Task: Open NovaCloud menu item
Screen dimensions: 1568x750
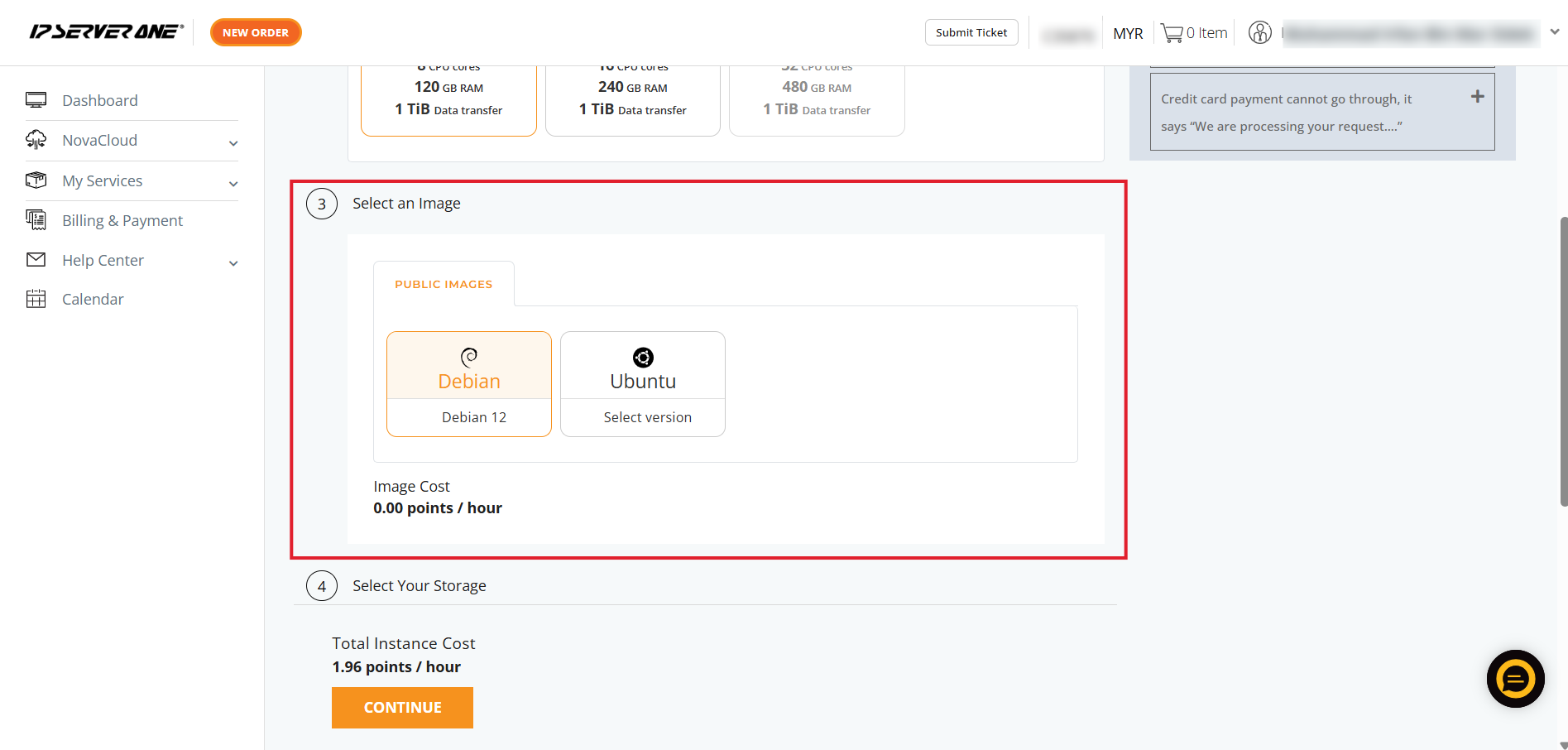Action: point(100,140)
